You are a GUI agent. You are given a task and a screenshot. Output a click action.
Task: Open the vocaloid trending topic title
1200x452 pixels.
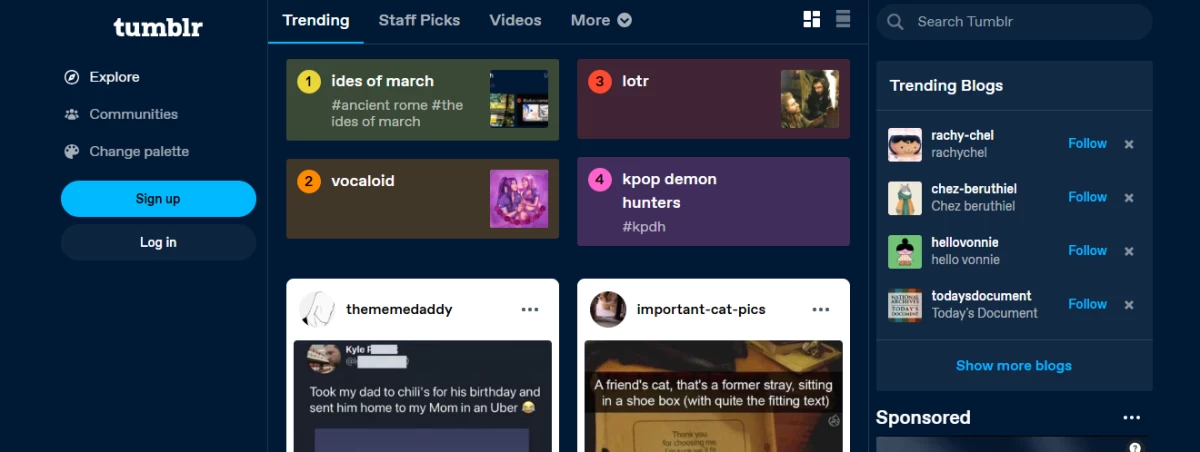tap(363, 181)
